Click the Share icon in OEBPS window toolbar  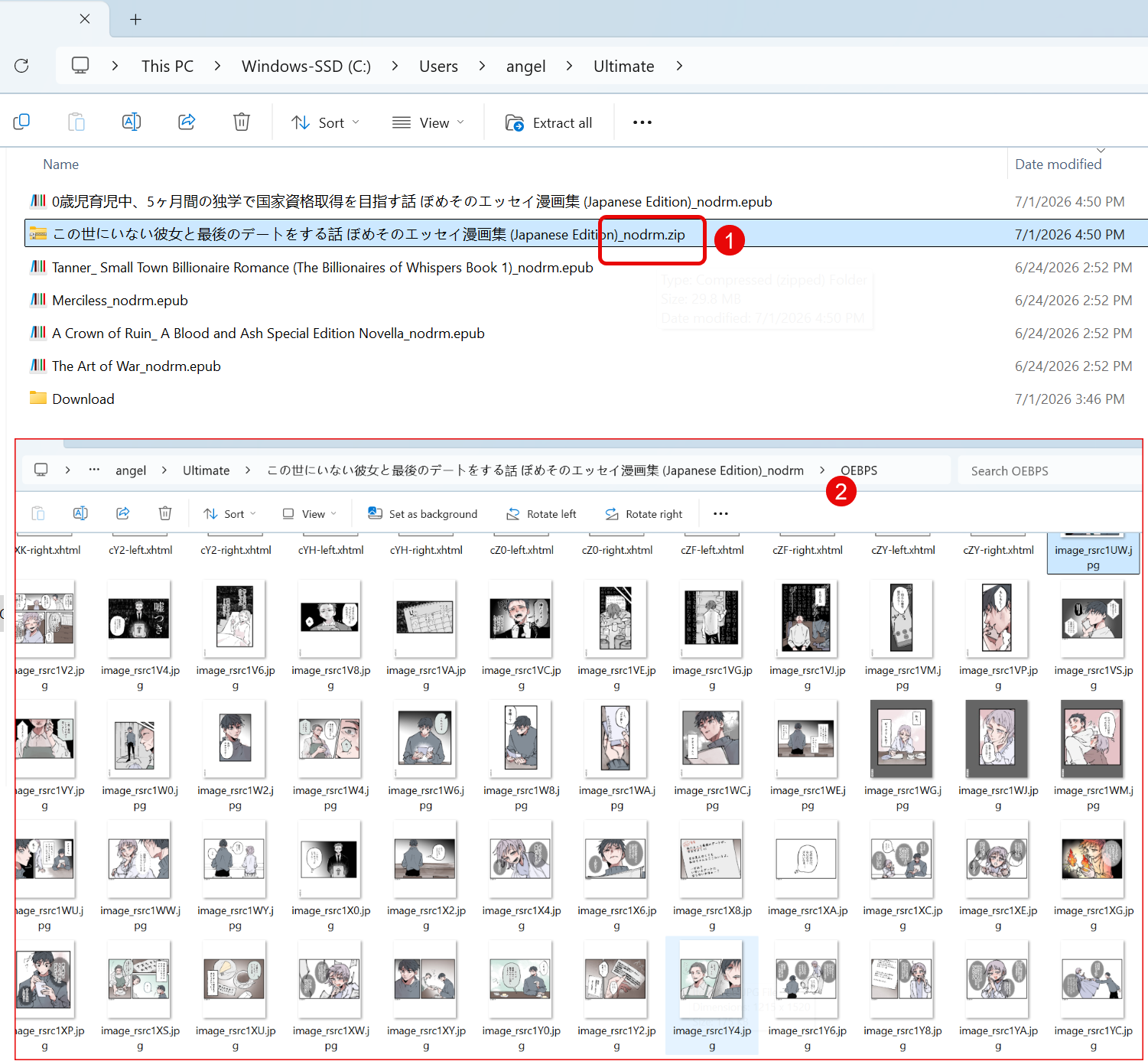pyautogui.click(x=122, y=513)
